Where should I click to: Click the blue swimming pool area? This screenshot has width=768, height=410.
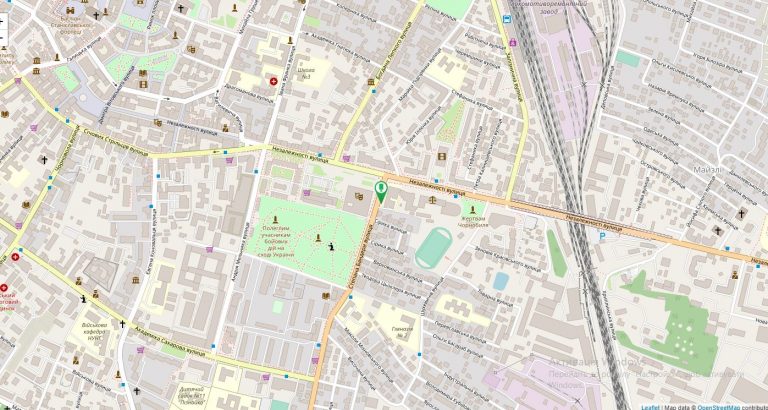point(500,281)
